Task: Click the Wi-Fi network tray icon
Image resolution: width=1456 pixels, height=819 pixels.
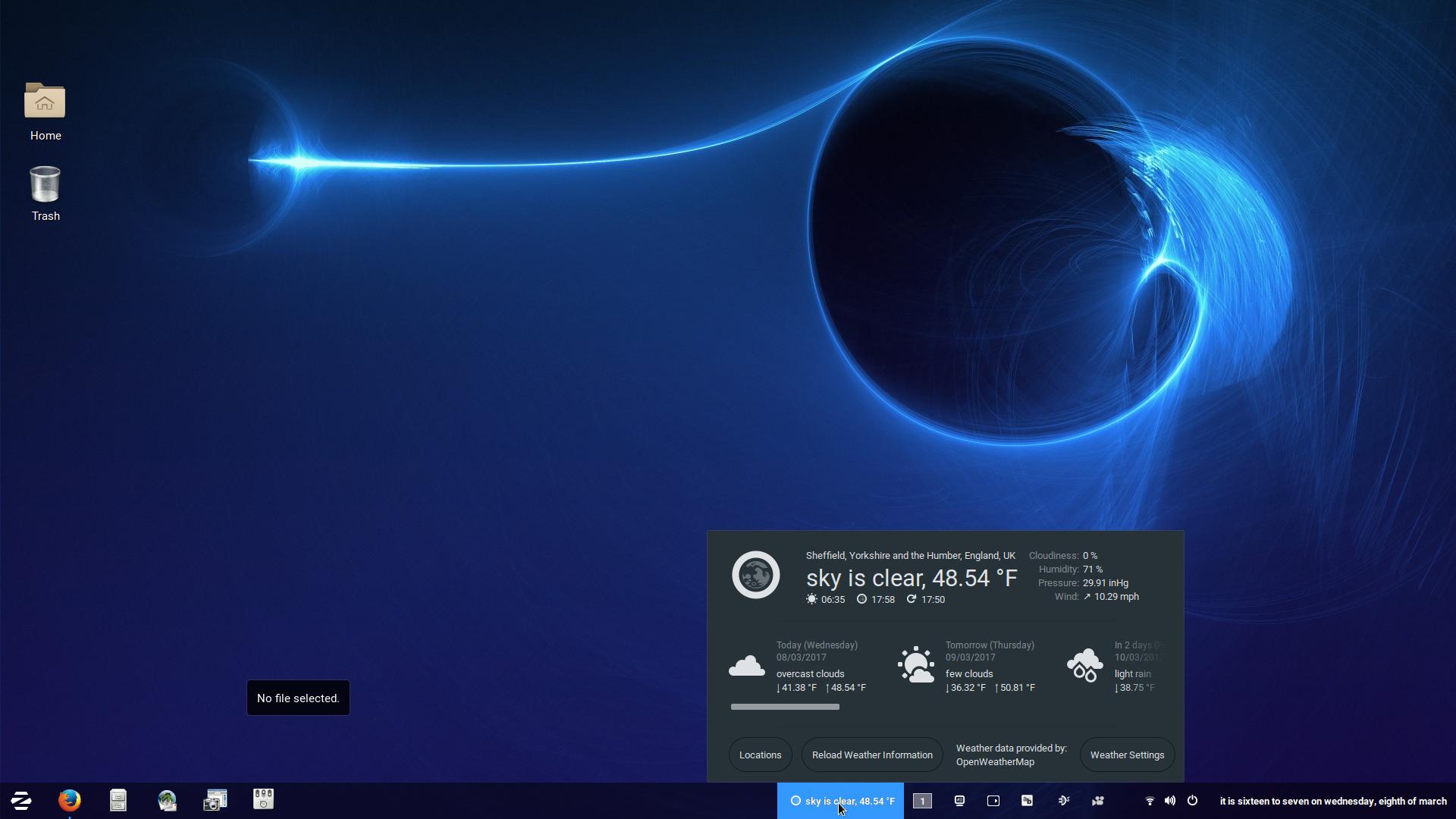Action: click(1149, 801)
